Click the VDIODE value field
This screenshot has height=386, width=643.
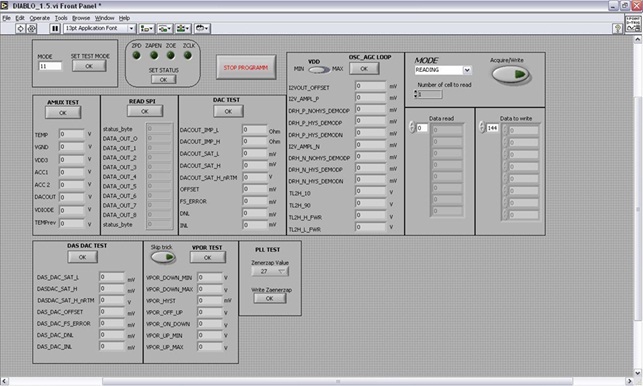pos(72,210)
